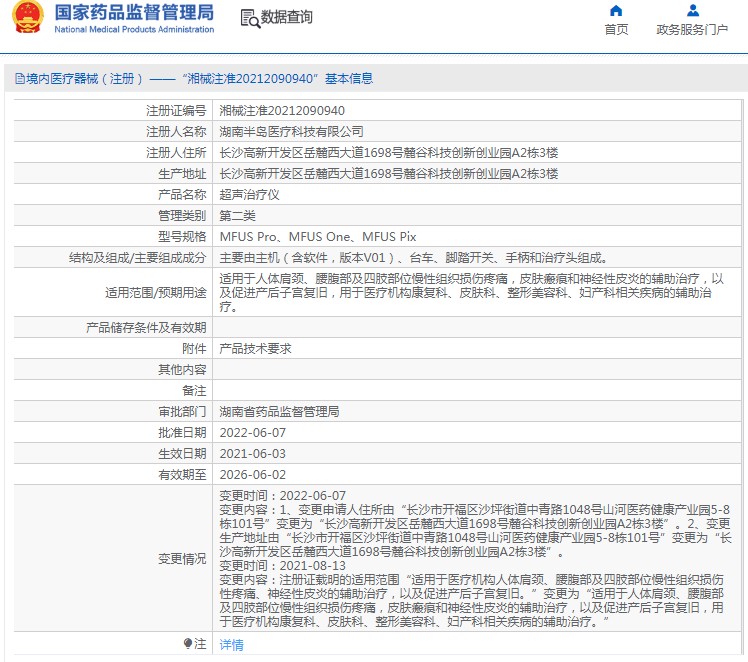The image size is (748, 662).
Task: Click the 有效期至 row label
Action: 182,475
